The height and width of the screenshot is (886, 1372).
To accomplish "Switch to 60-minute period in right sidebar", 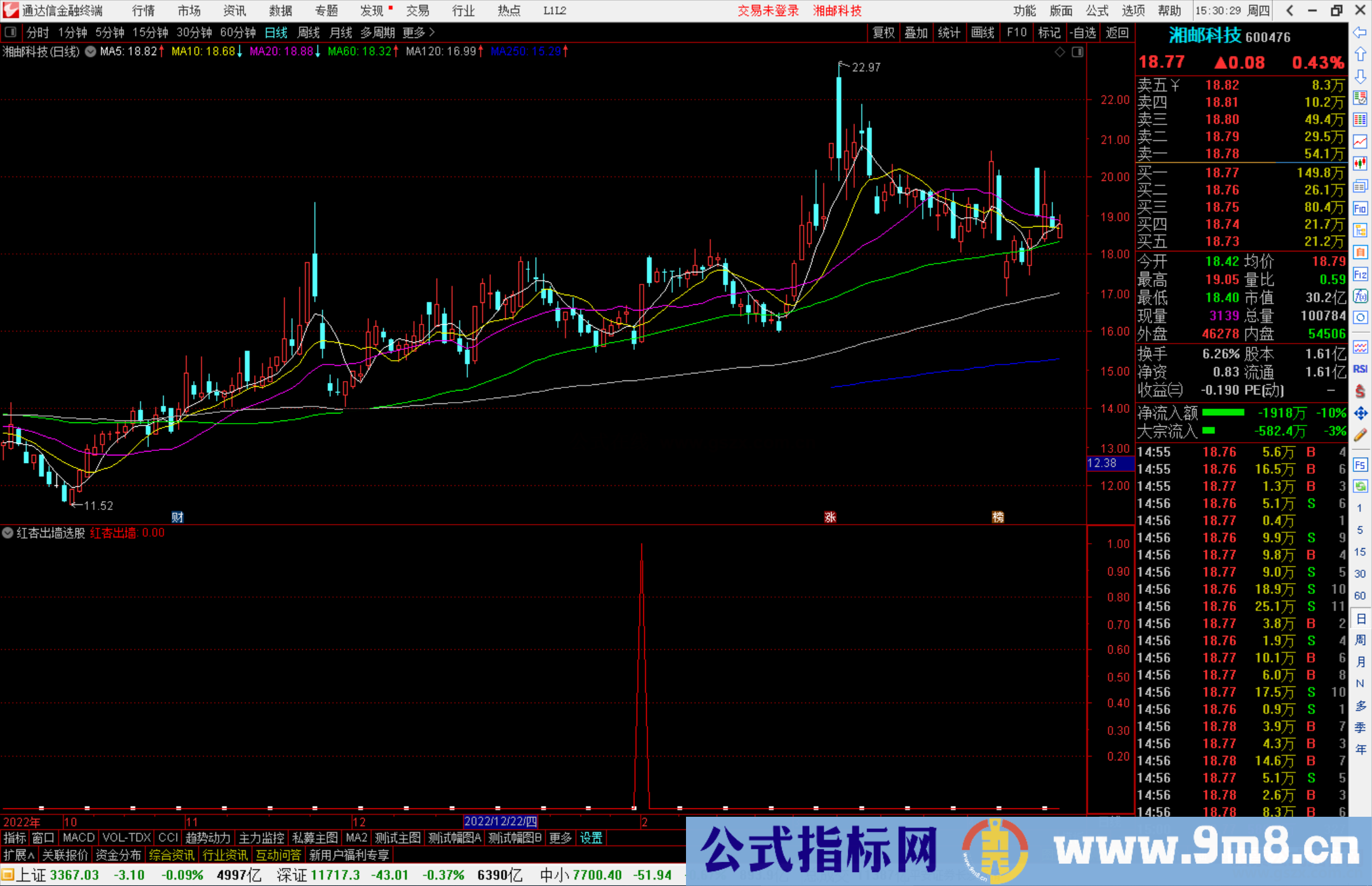I will coord(1360,596).
